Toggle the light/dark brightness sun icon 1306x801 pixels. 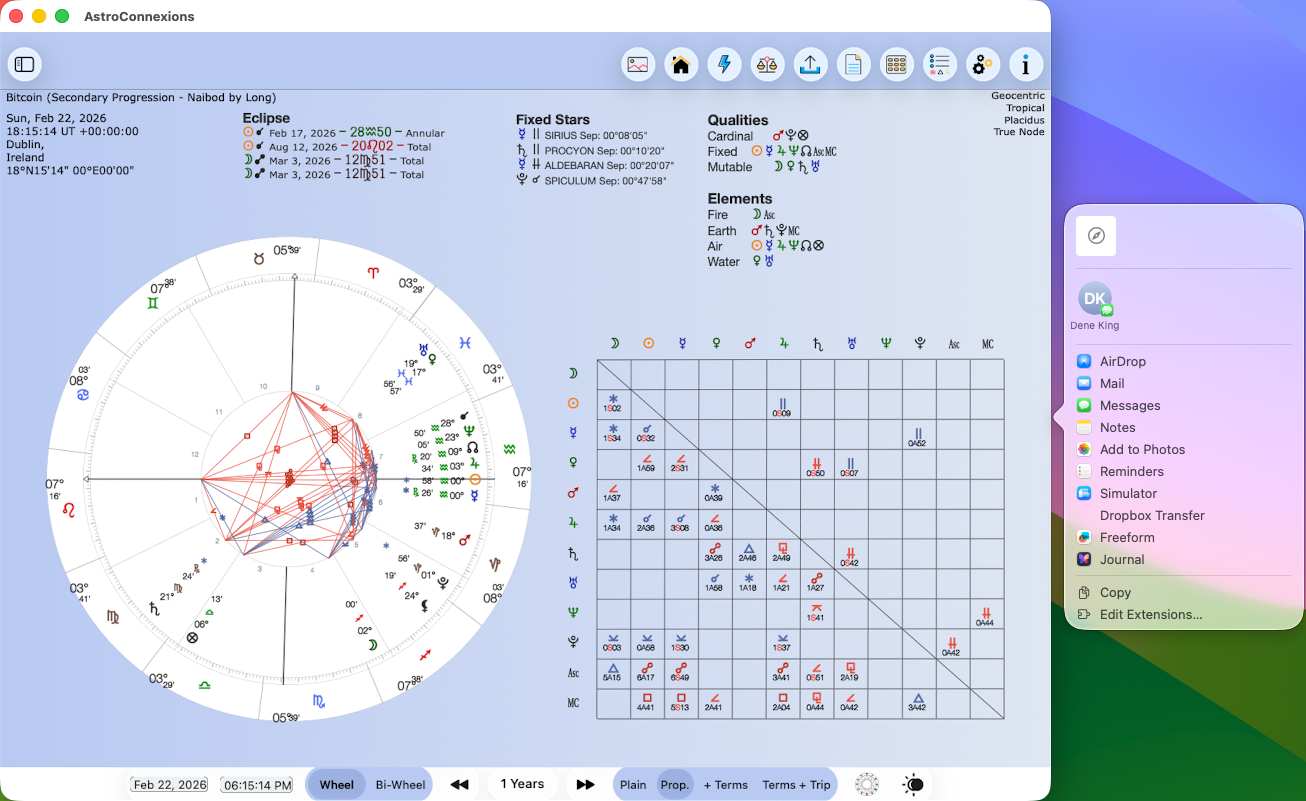coord(913,785)
